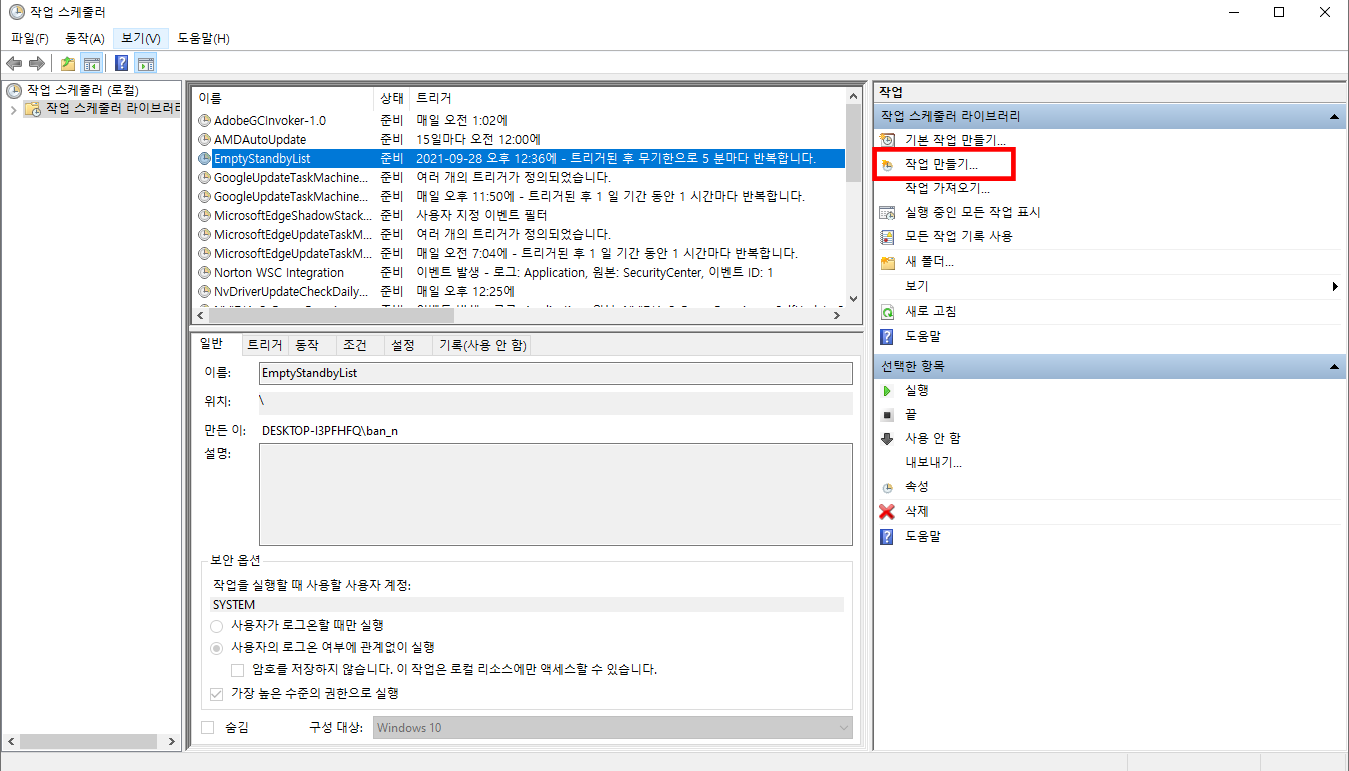Click the blue Help toolbar icon
The width and height of the screenshot is (1349, 771).
[121, 64]
